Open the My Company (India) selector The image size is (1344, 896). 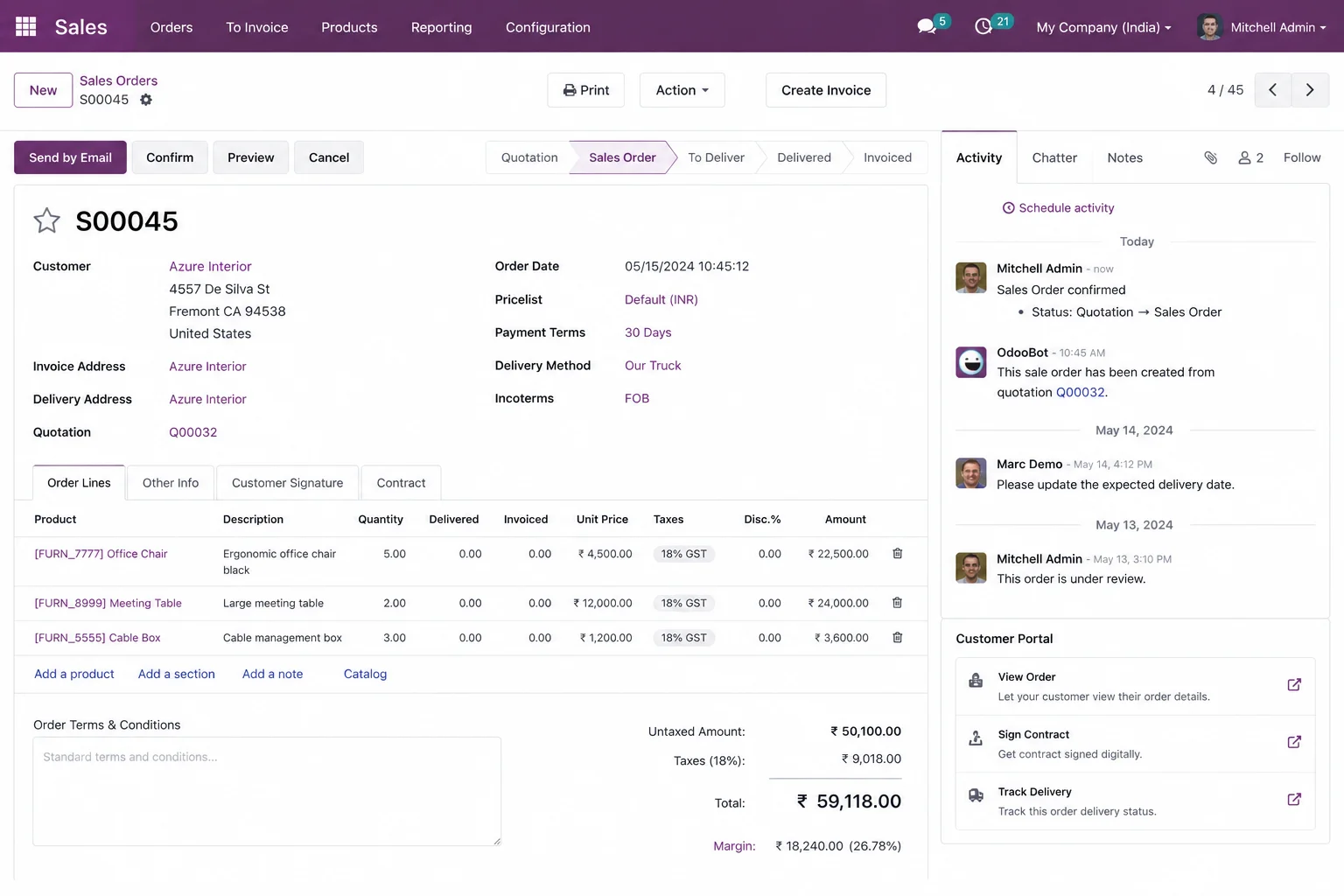tap(1103, 27)
